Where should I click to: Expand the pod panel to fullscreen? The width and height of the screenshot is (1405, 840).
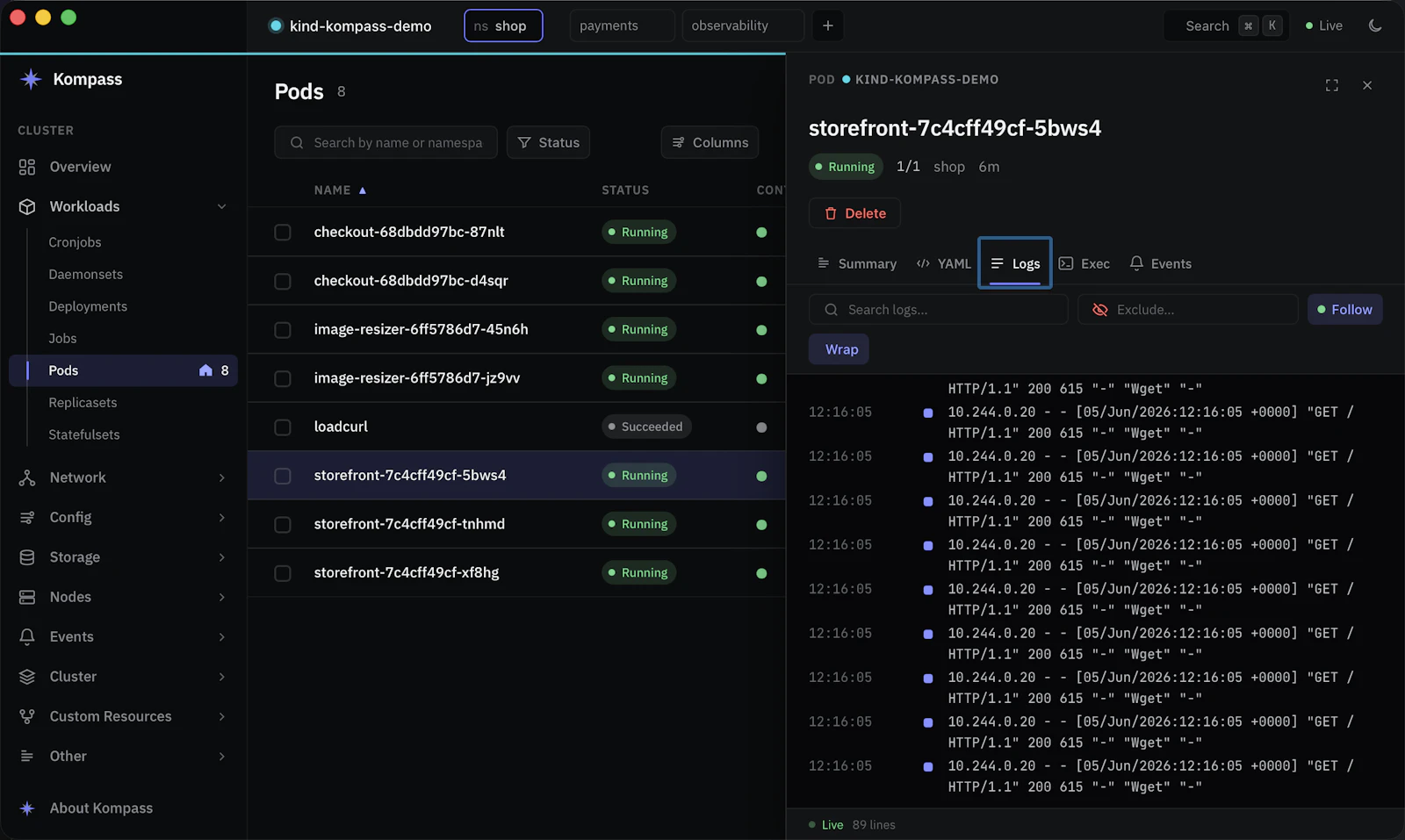(1332, 85)
